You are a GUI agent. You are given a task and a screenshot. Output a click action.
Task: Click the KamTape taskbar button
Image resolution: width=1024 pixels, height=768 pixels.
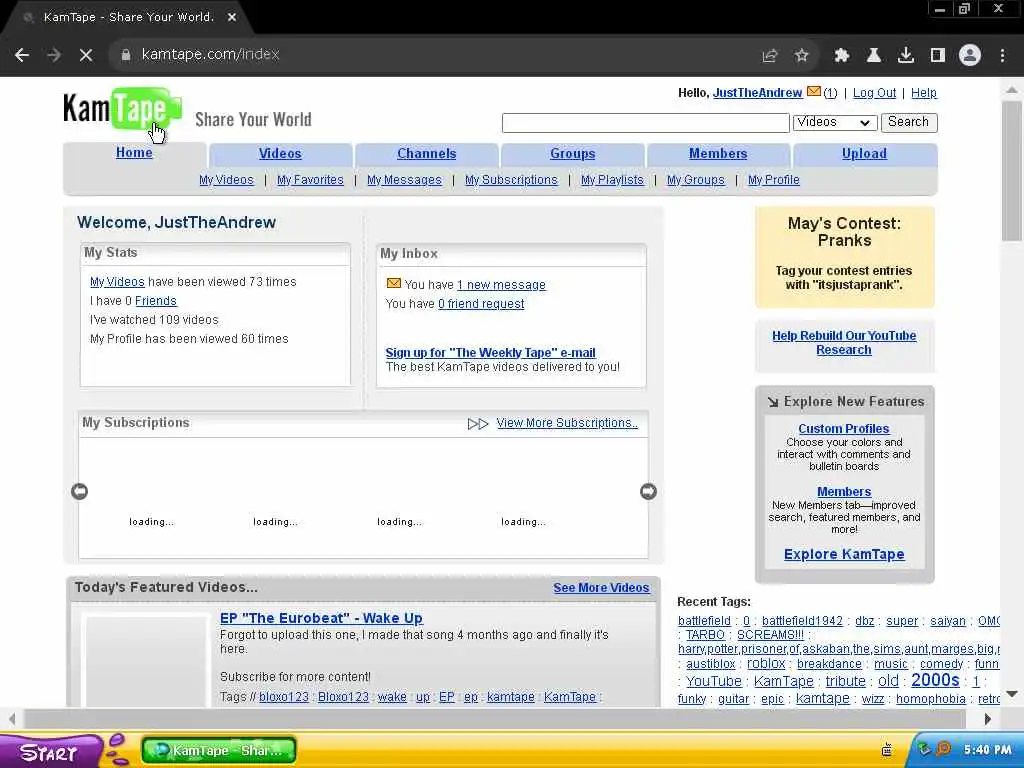point(219,750)
